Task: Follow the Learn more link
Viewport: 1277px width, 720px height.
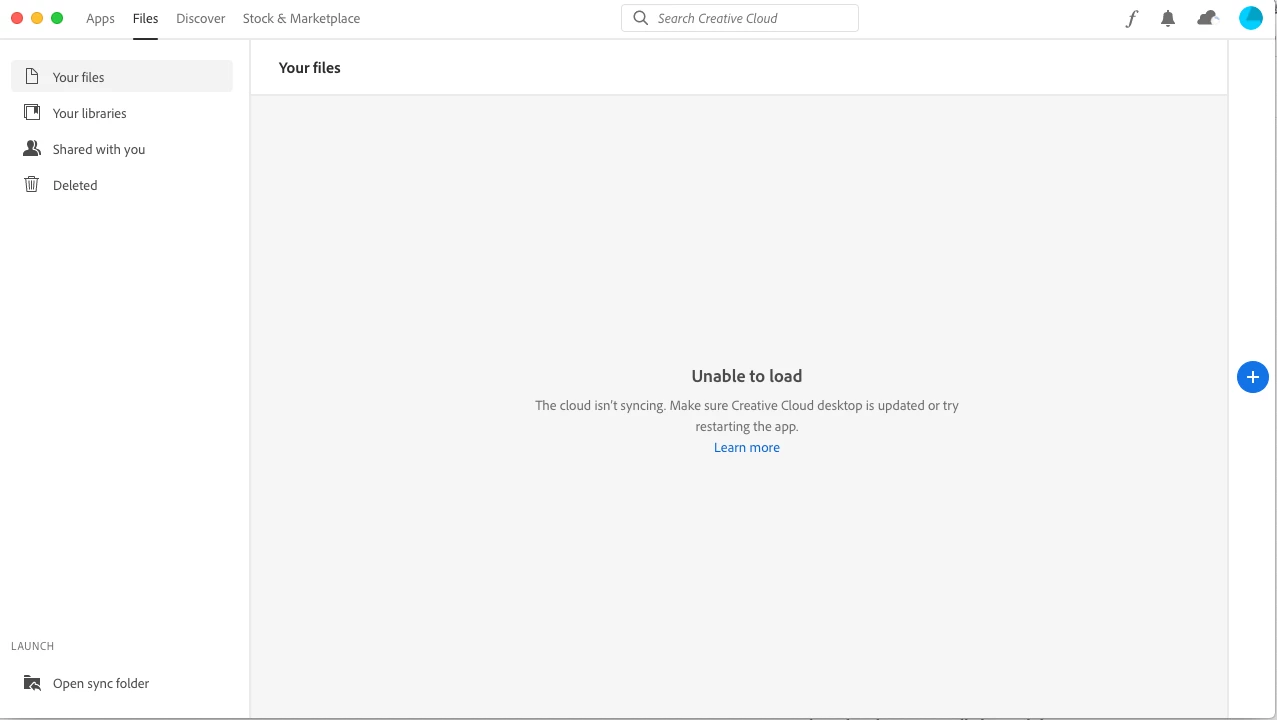Action: [747, 447]
